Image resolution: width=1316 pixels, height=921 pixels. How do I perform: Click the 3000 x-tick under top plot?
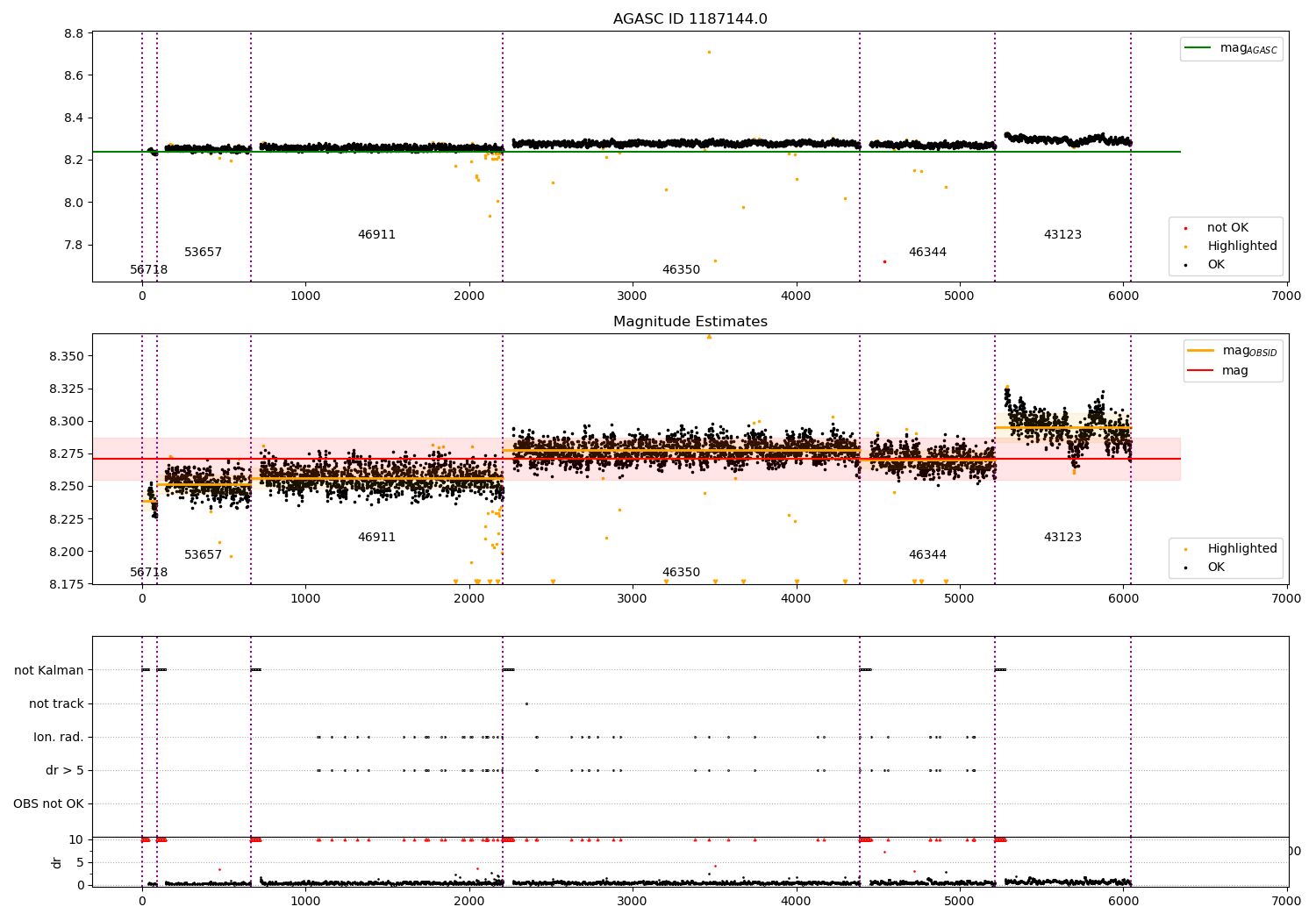633,296
